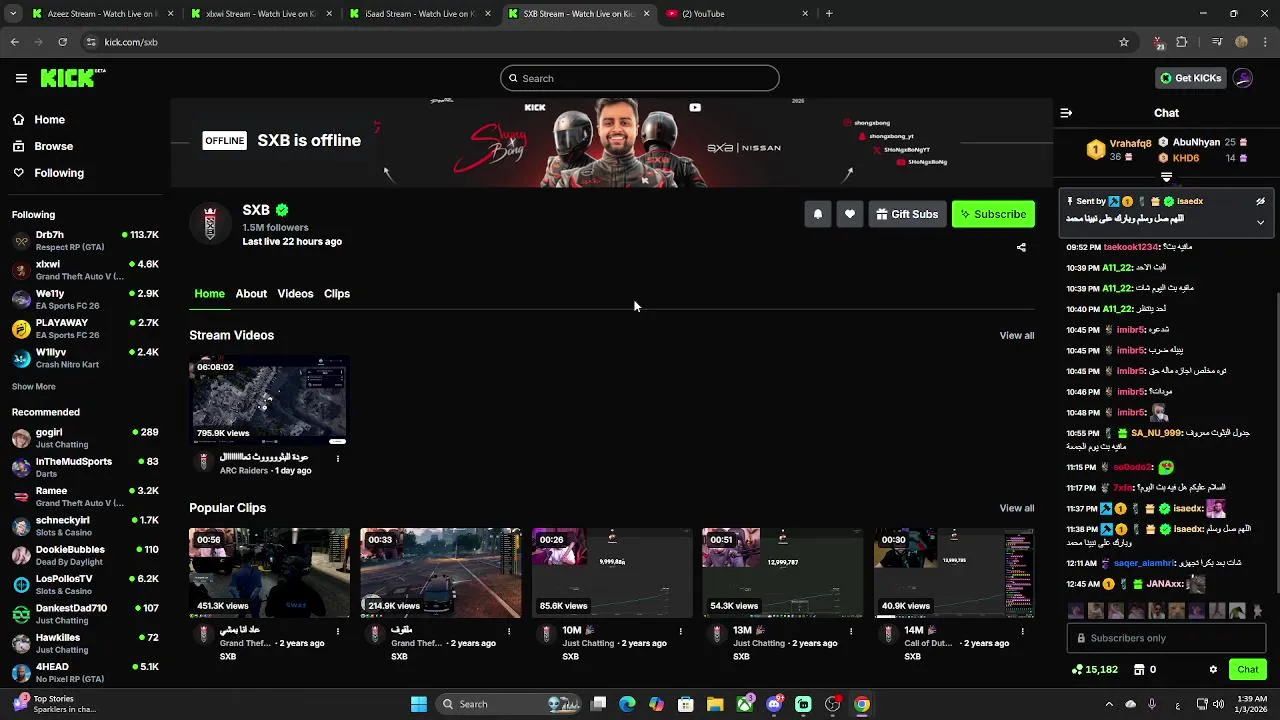Open File Explorer from the taskbar

tap(715, 704)
